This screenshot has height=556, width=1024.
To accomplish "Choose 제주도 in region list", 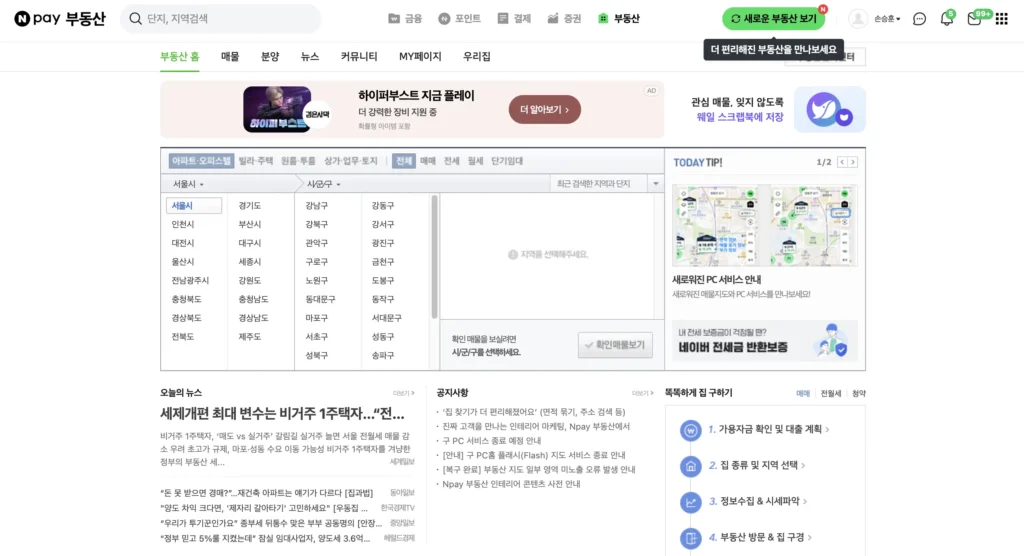I will 249,337.
